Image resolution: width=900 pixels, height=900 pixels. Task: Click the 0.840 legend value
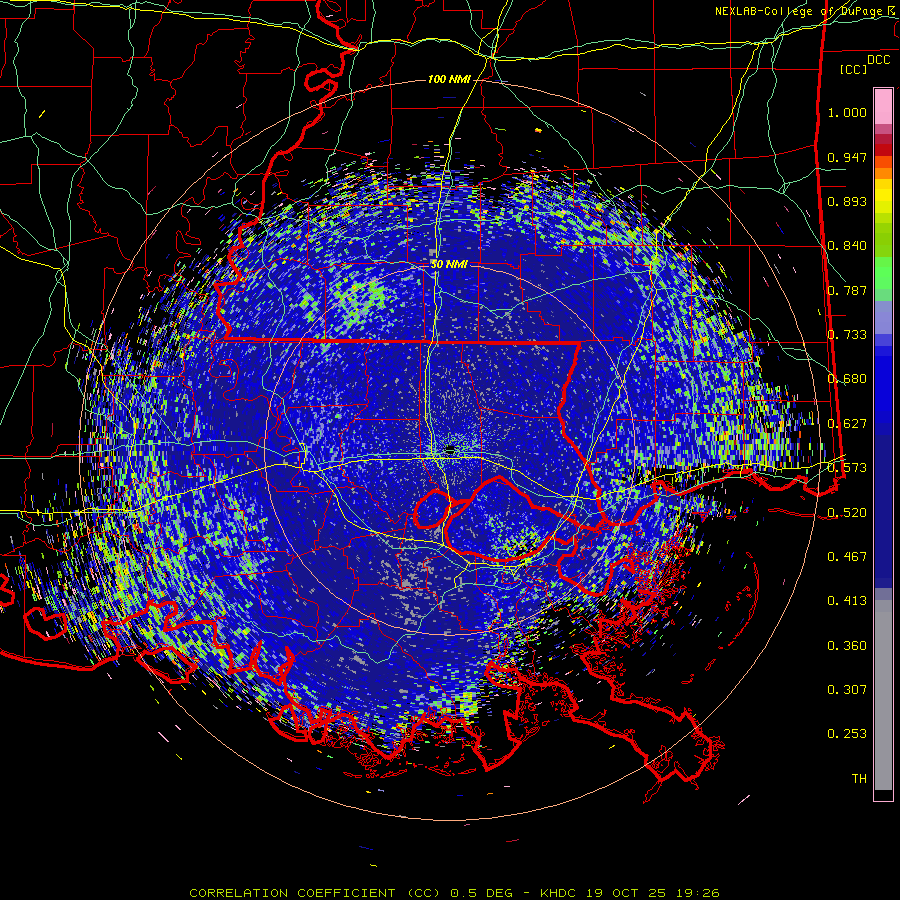tap(847, 246)
